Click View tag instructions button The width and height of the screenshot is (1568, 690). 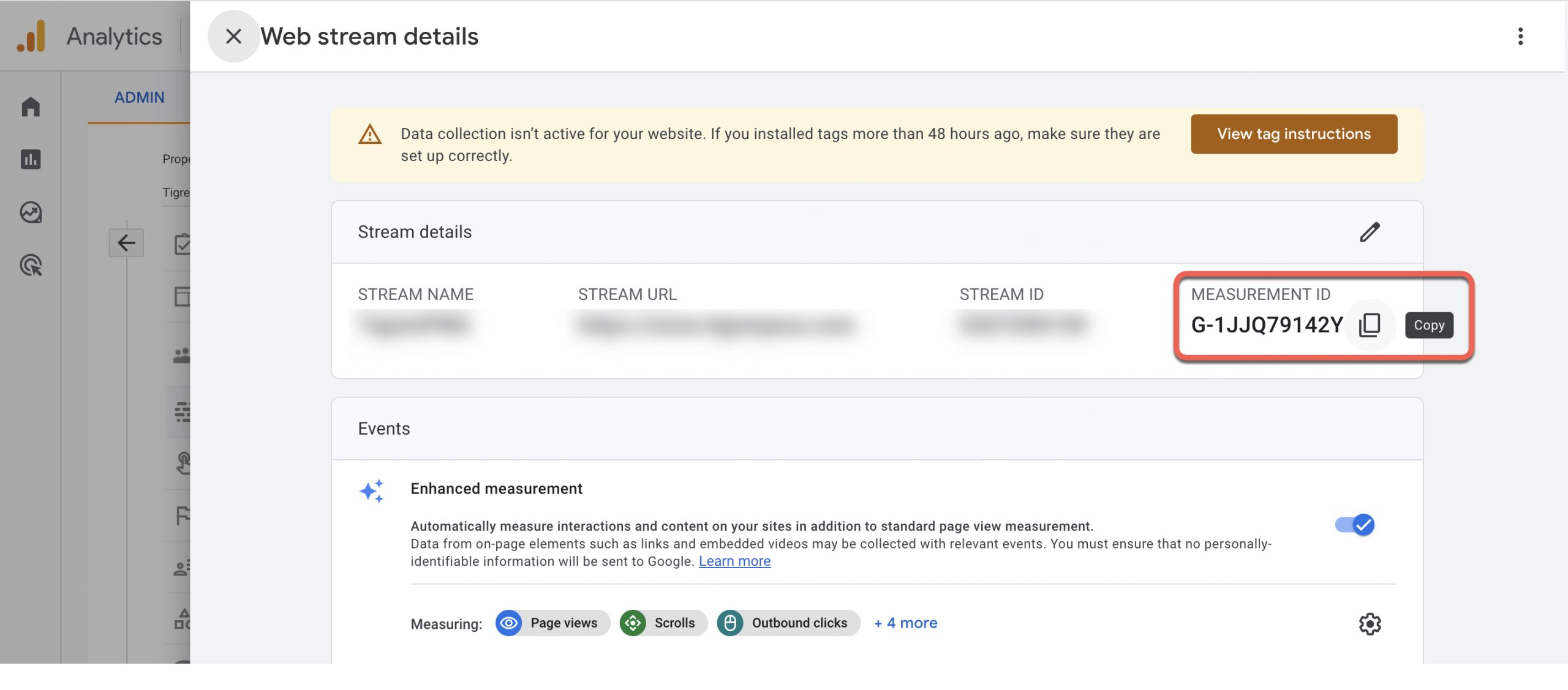tap(1294, 133)
